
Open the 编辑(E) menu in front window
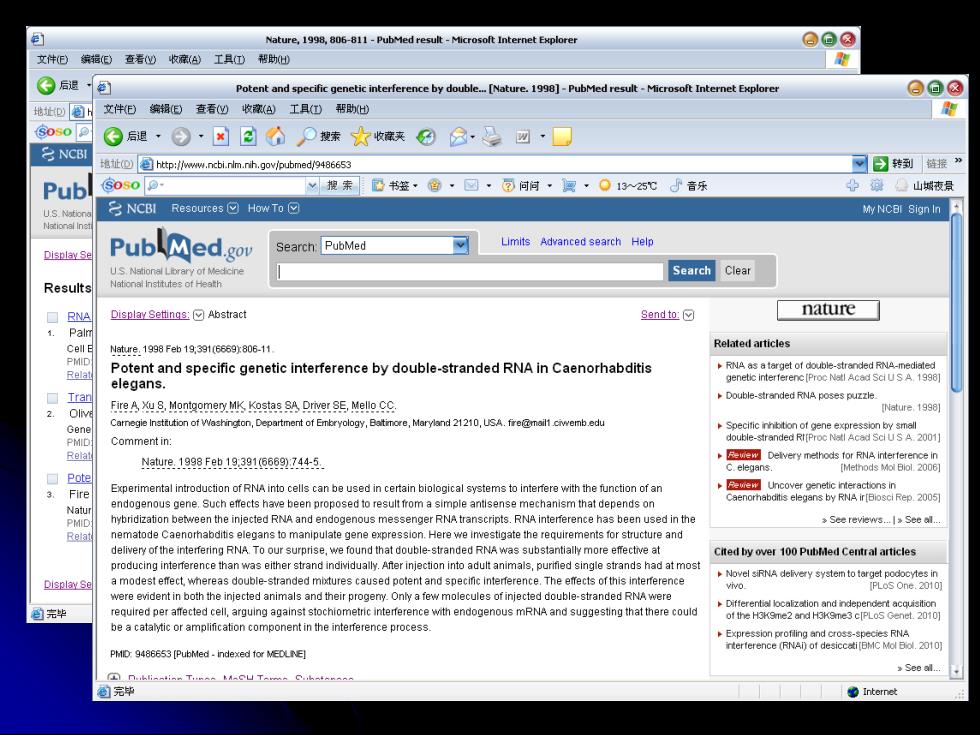(x=166, y=109)
